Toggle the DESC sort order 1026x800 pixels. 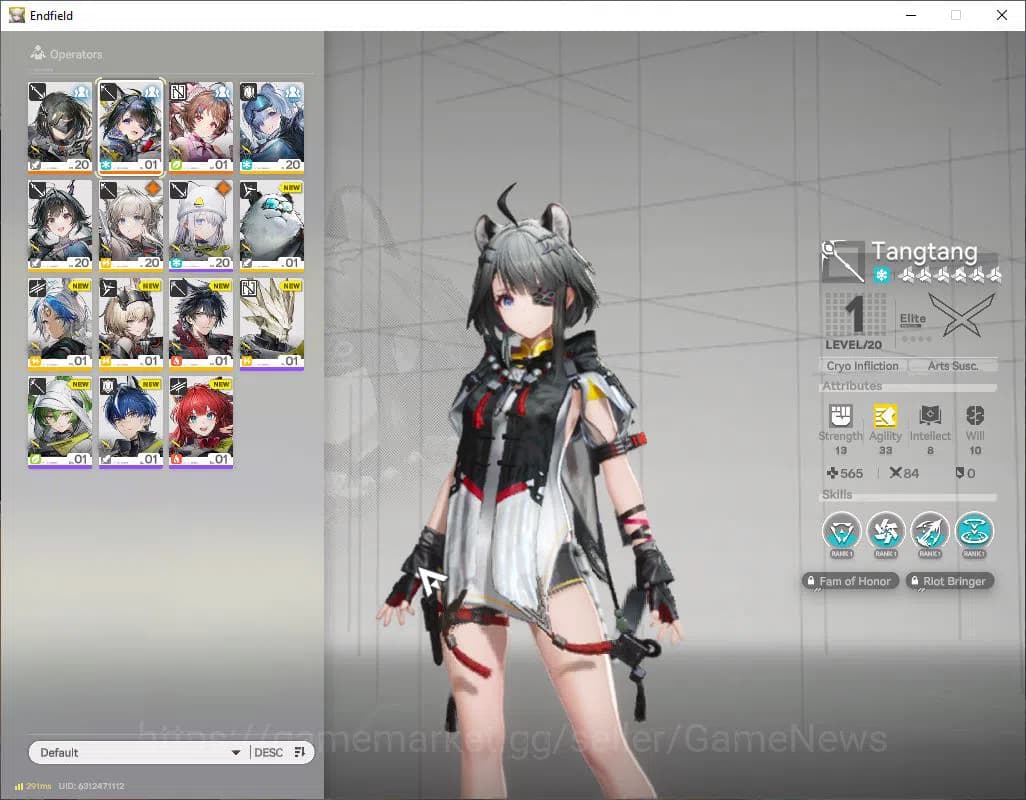(x=268, y=752)
